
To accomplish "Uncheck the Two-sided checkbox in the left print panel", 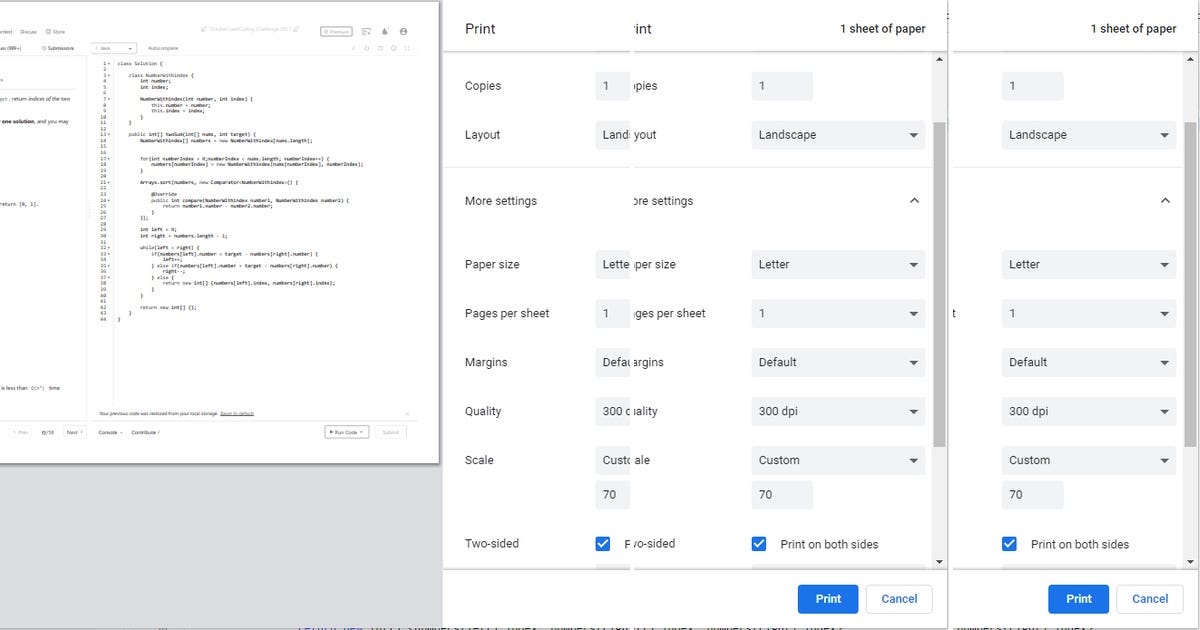I will [603, 543].
